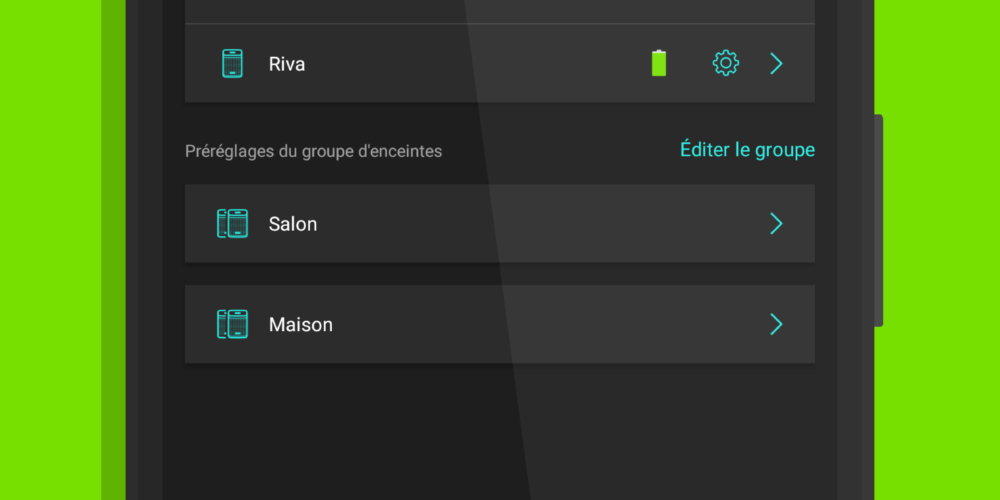Check the green battery icon for Riva
Screen dimensions: 1000x500
pyautogui.click(x=659, y=63)
